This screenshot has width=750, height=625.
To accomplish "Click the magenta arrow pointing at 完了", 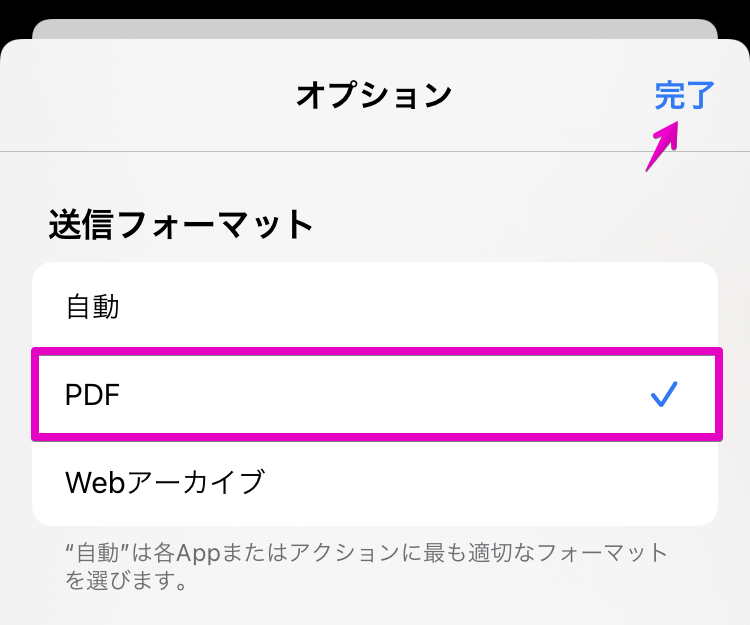I will (662, 146).
